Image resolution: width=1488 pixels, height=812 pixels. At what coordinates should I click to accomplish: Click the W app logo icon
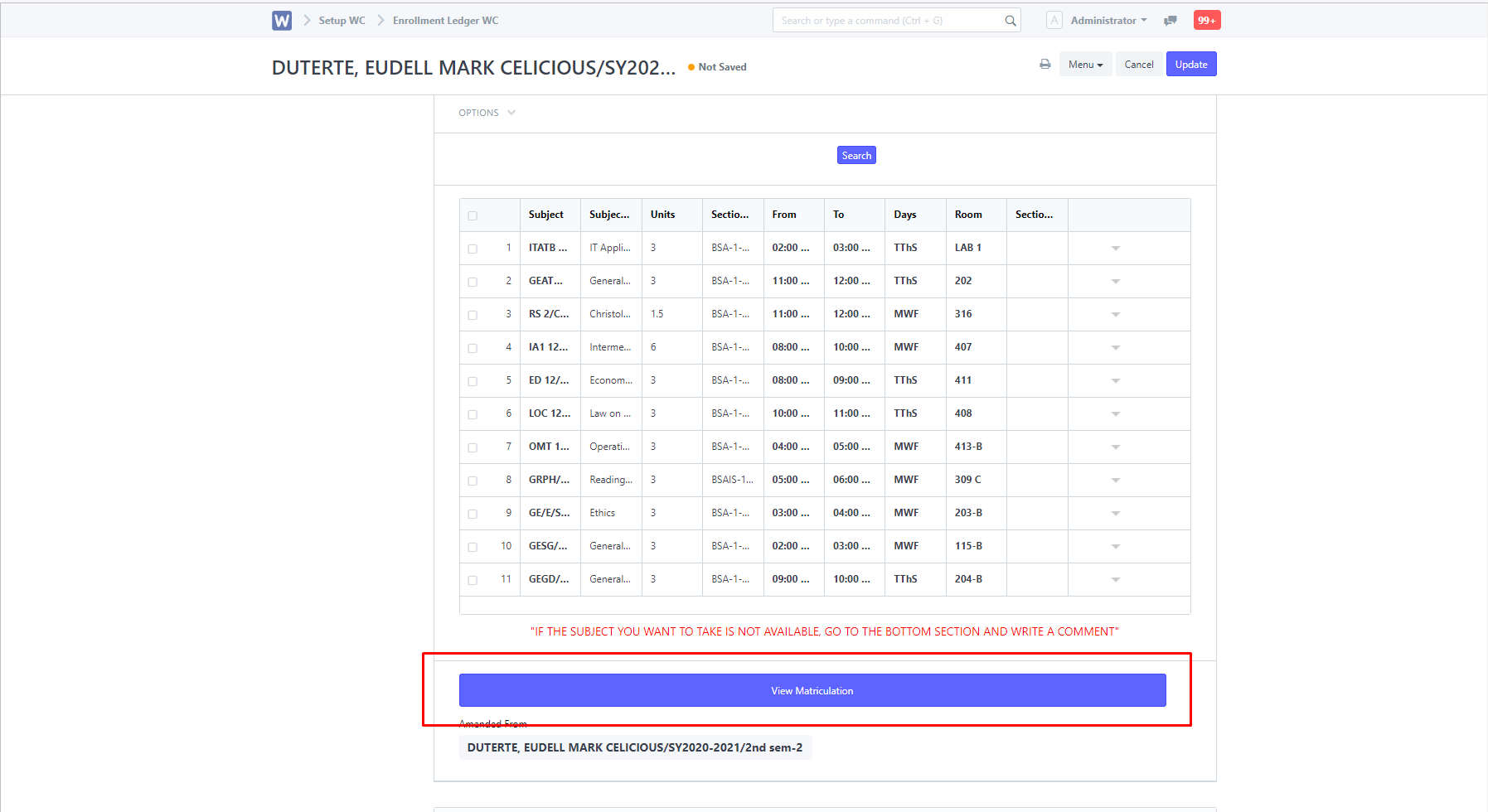[x=282, y=21]
